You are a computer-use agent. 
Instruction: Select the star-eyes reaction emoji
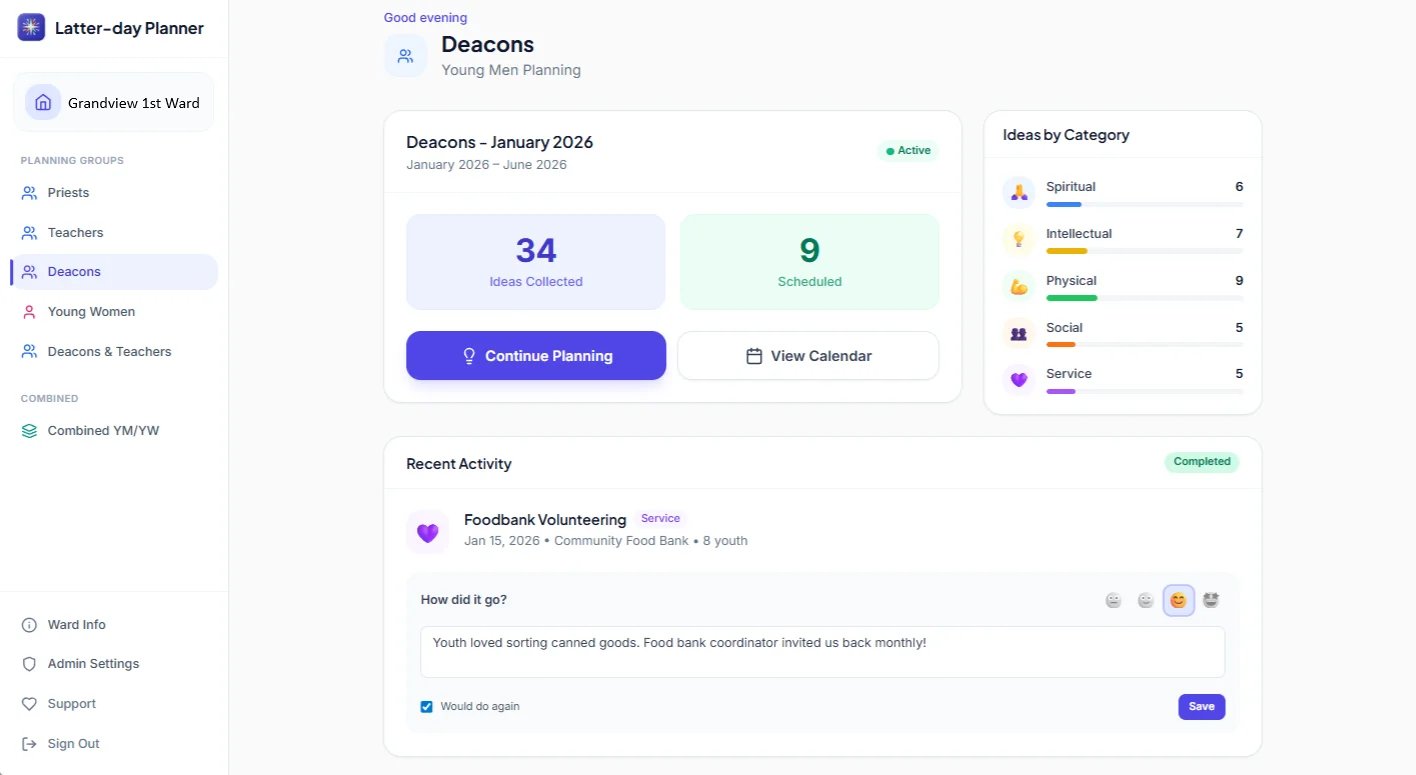[1210, 599]
